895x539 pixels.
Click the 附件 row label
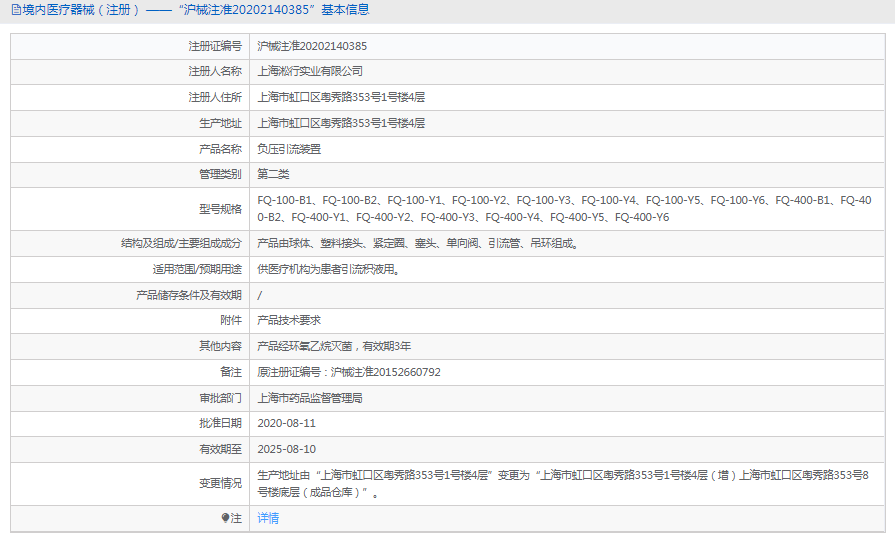(x=231, y=320)
